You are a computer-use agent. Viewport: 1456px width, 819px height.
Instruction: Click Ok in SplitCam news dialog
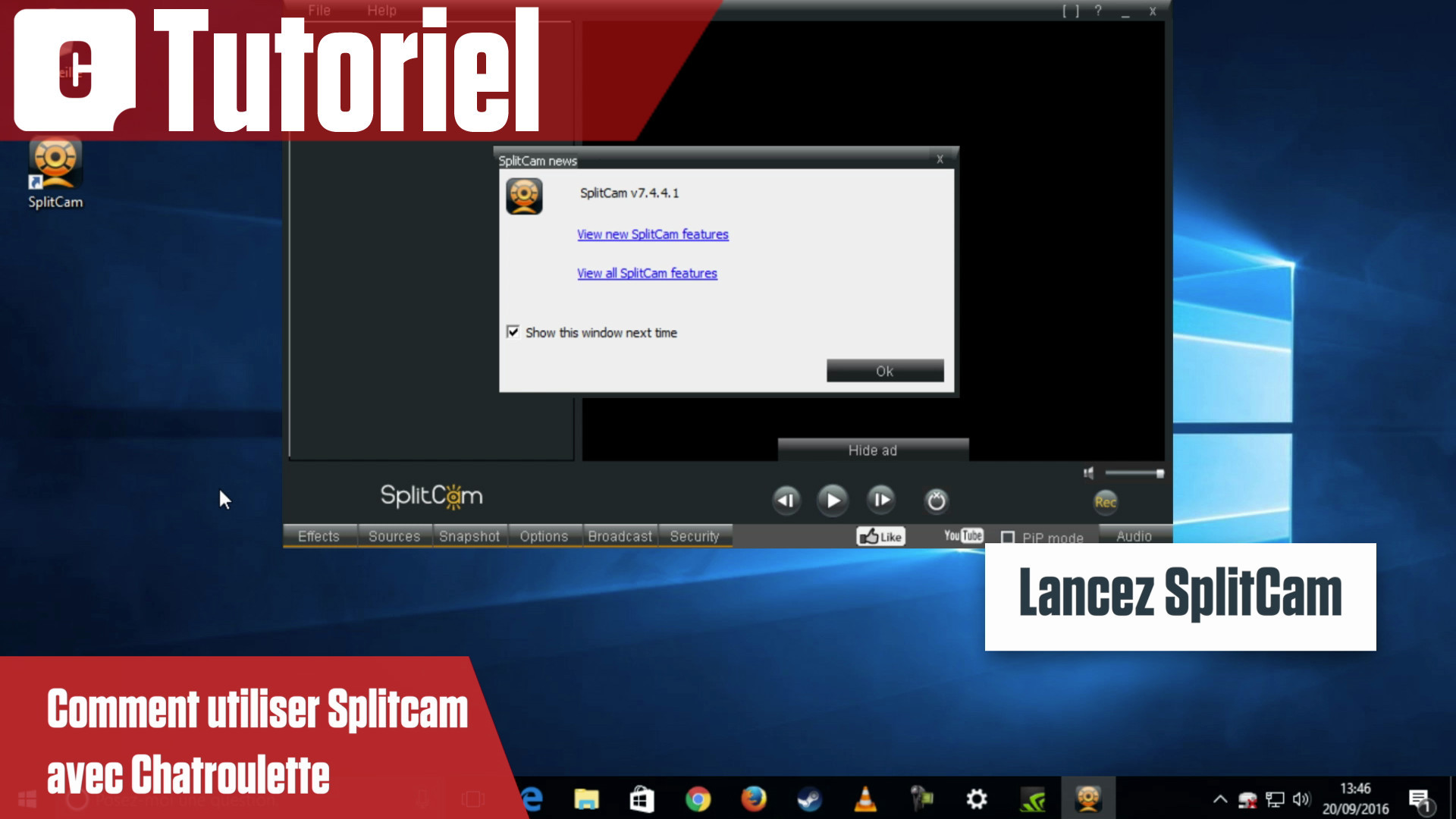pos(885,371)
